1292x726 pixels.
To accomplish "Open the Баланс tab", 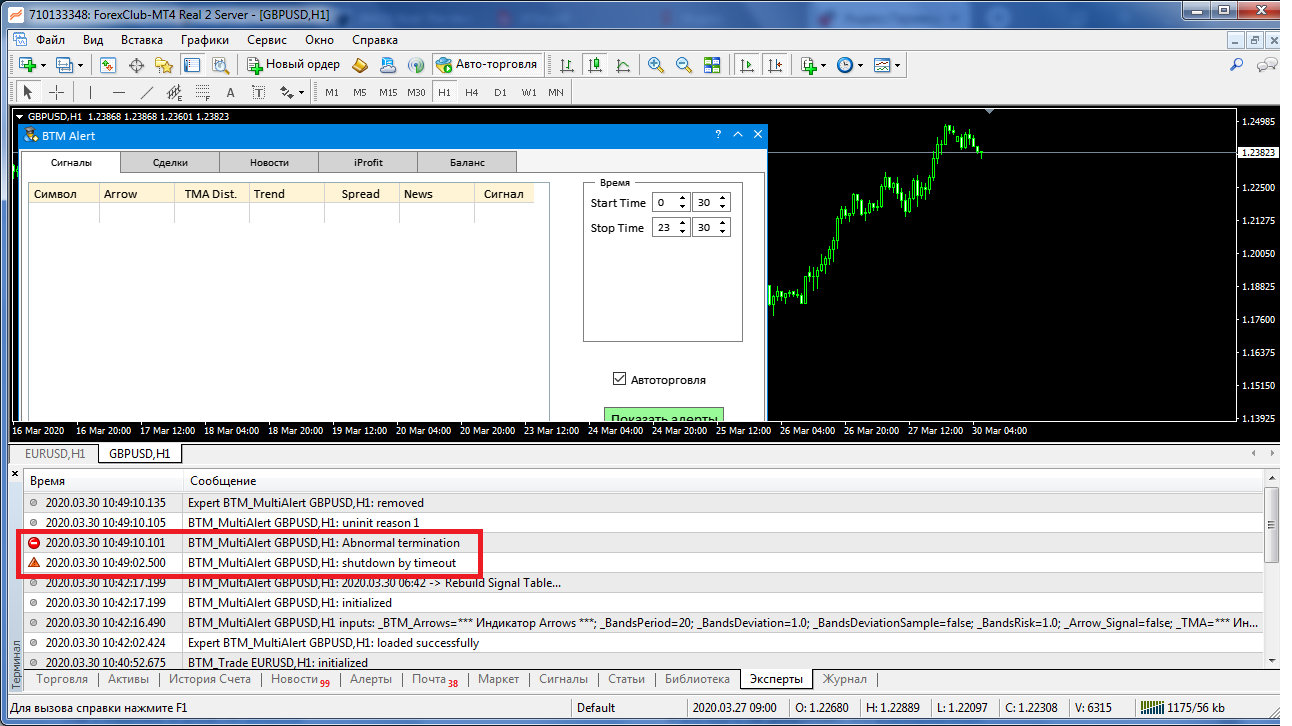I will click(x=467, y=162).
